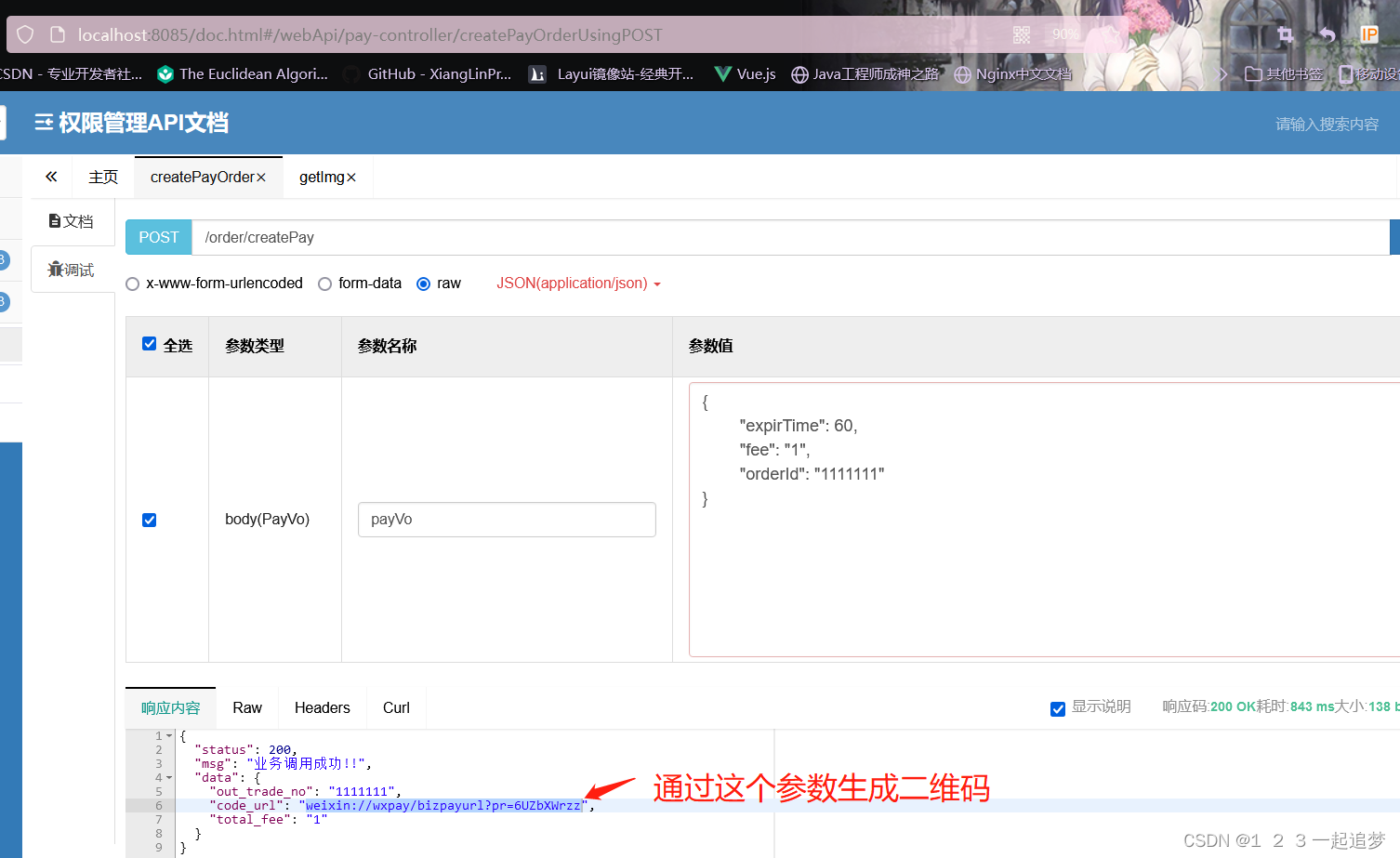
Task: Click the payVo parameter name input field
Action: (507, 520)
